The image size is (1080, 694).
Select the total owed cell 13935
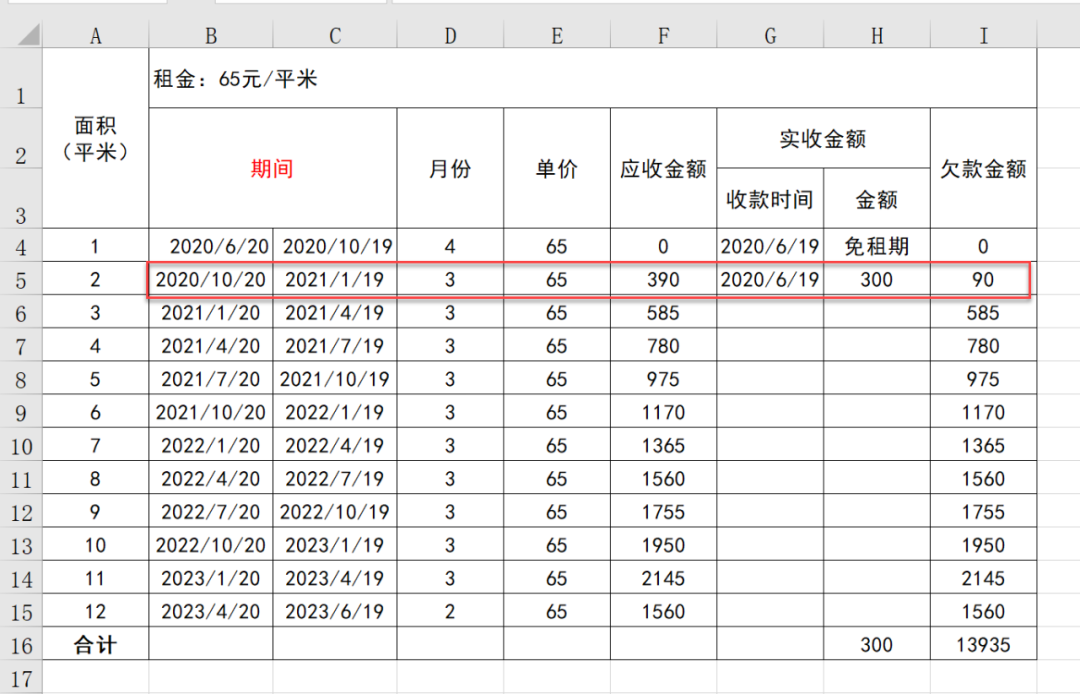pos(983,645)
